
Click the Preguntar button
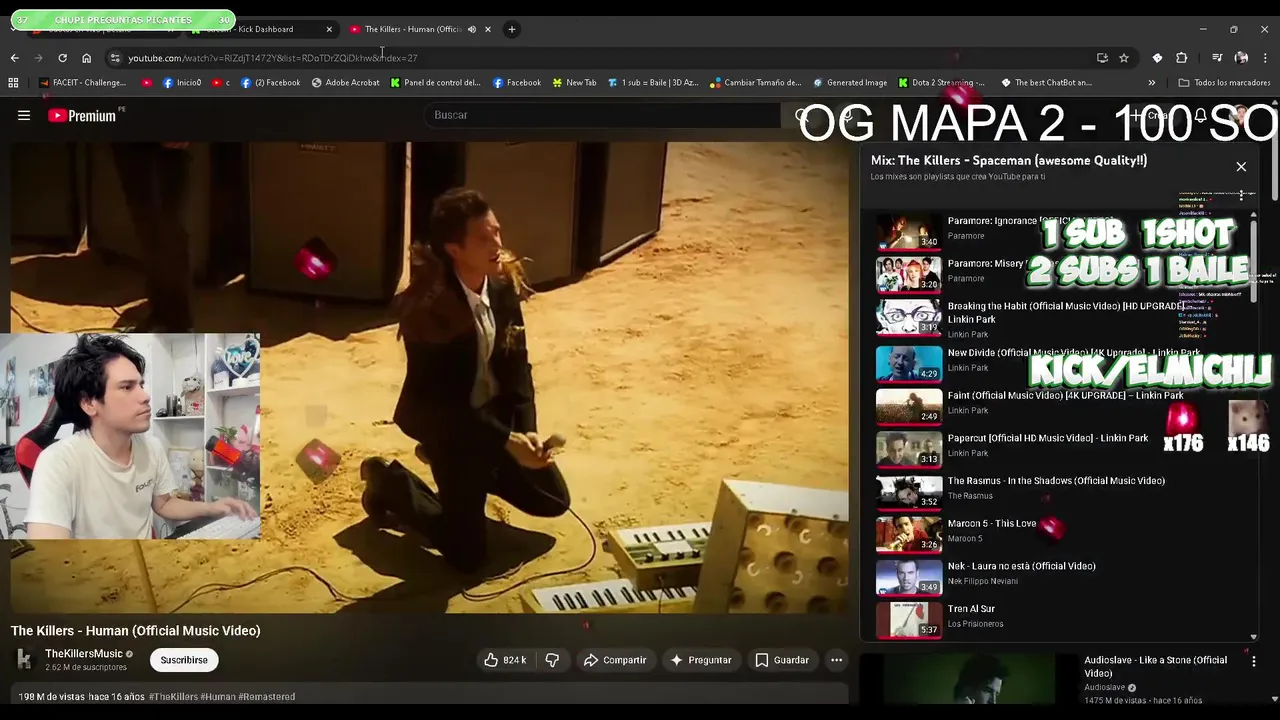pyautogui.click(x=701, y=660)
